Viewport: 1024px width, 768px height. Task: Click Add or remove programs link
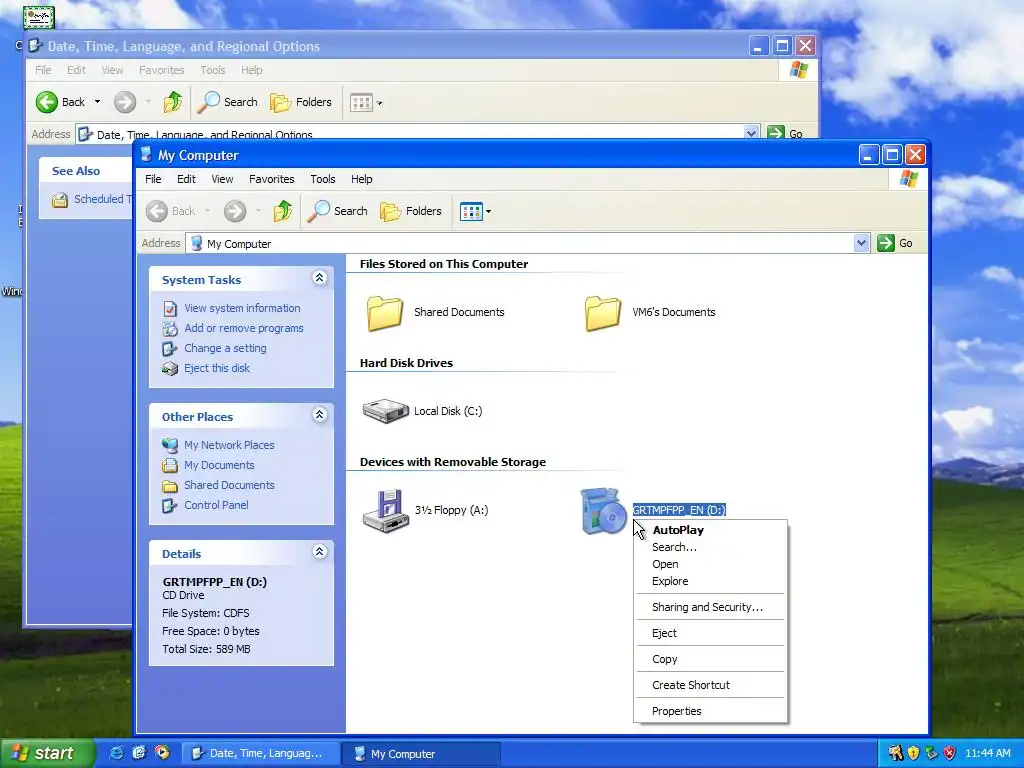pyautogui.click(x=244, y=328)
